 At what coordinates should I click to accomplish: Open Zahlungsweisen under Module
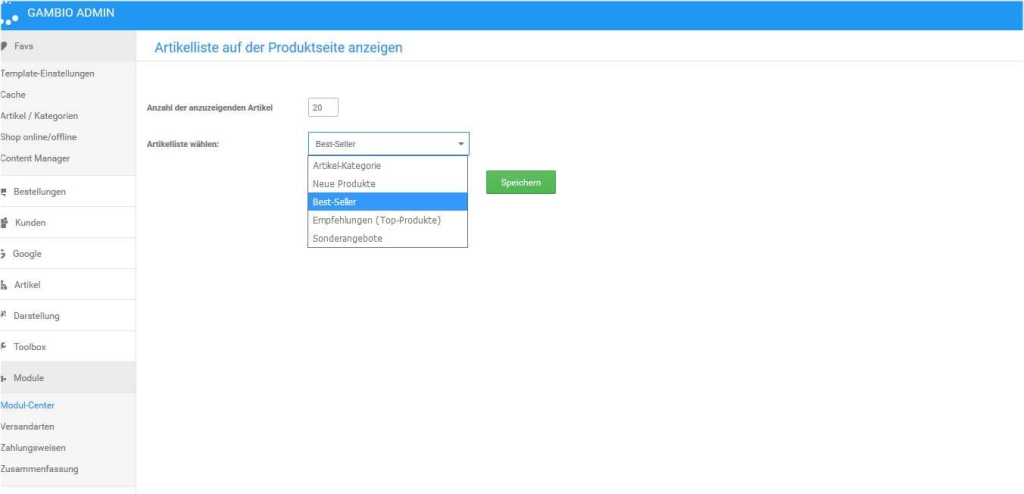click(33, 448)
